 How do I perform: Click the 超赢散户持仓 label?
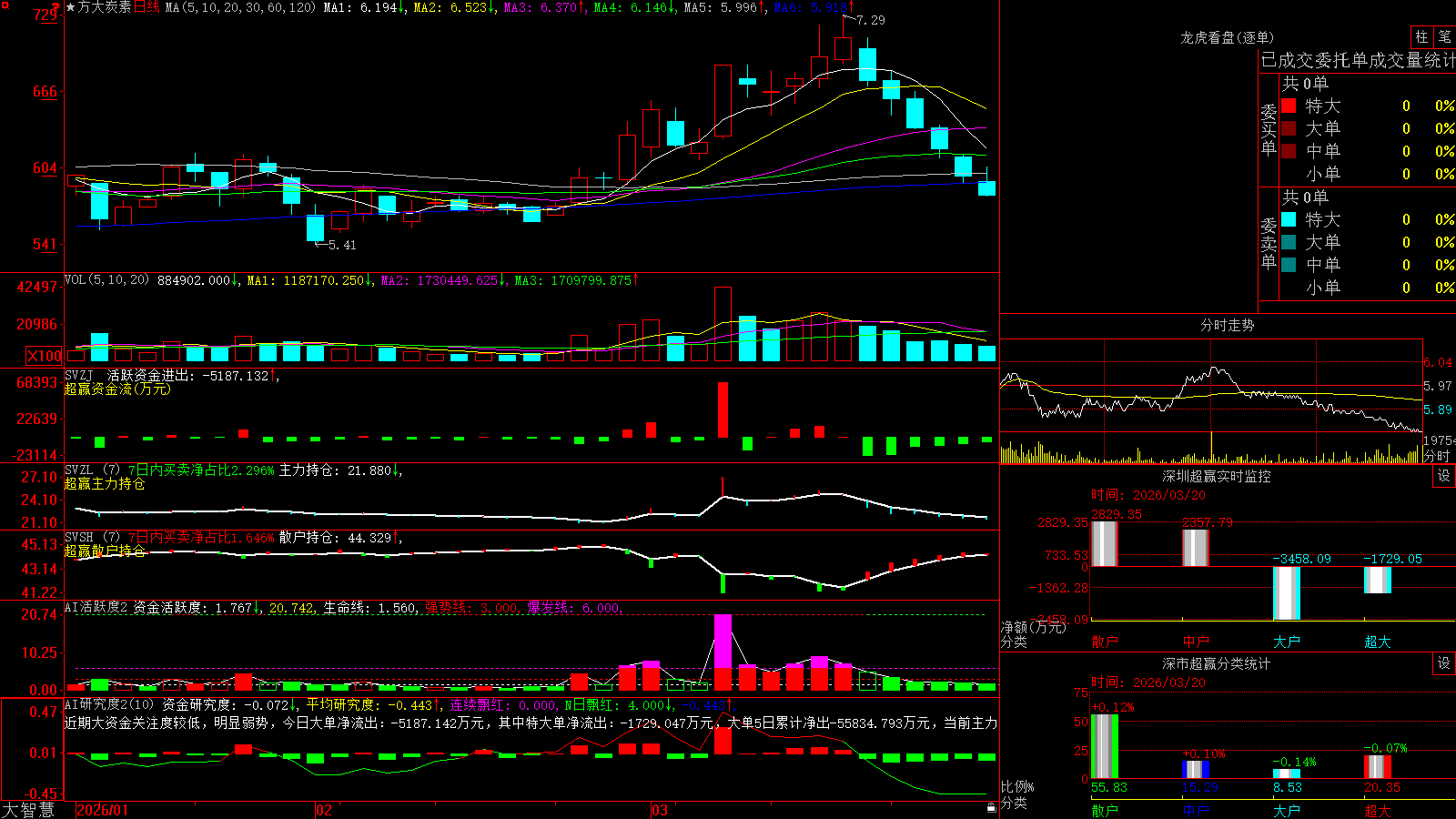pyautogui.click(x=105, y=551)
